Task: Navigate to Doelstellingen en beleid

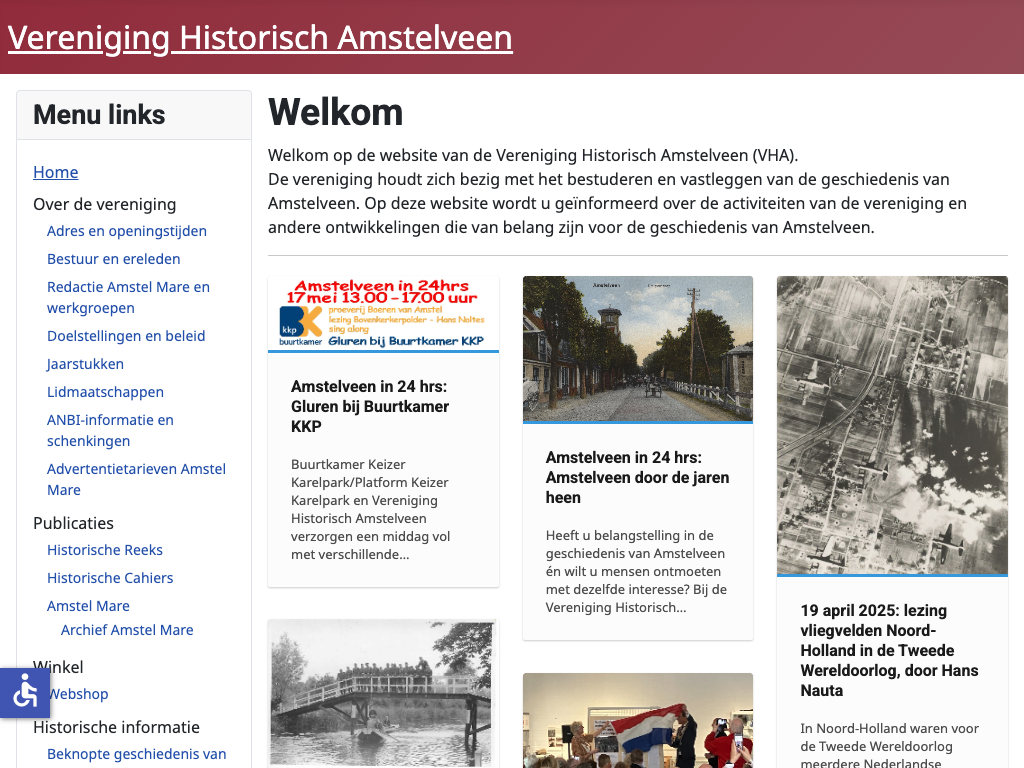Action: click(126, 336)
